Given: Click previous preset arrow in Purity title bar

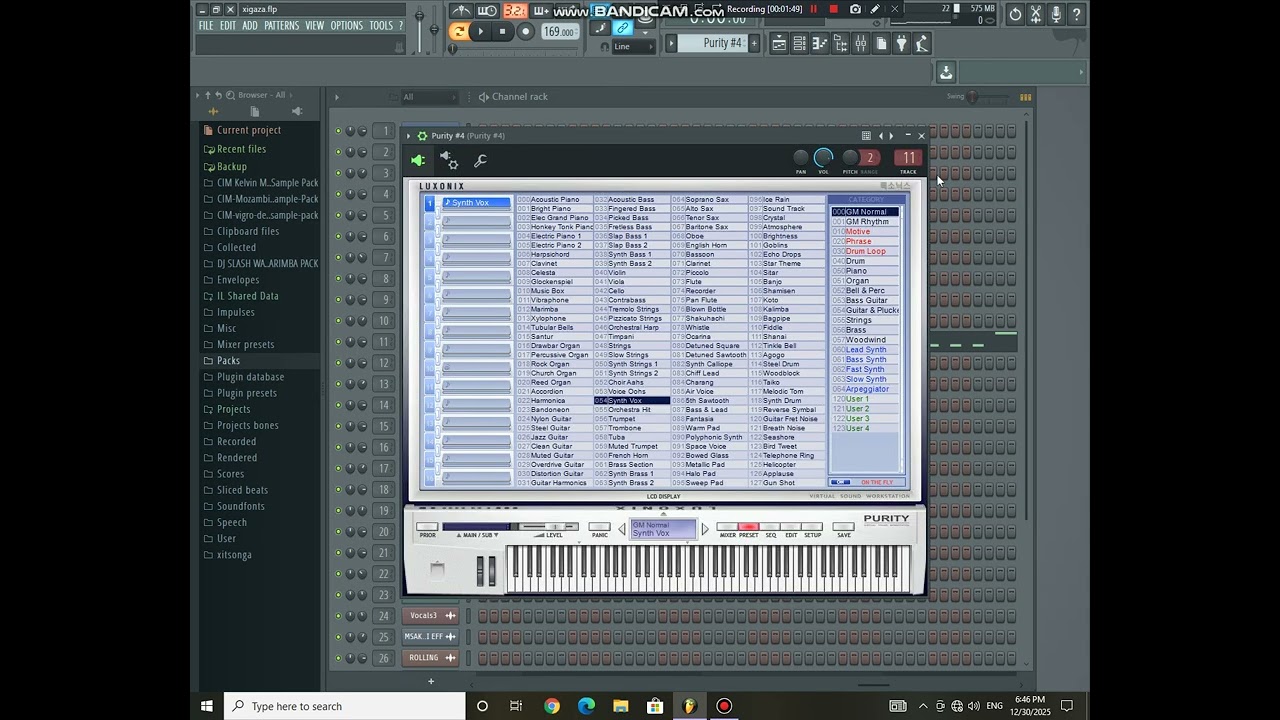Looking at the screenshot, I should [x=881, y=136].
